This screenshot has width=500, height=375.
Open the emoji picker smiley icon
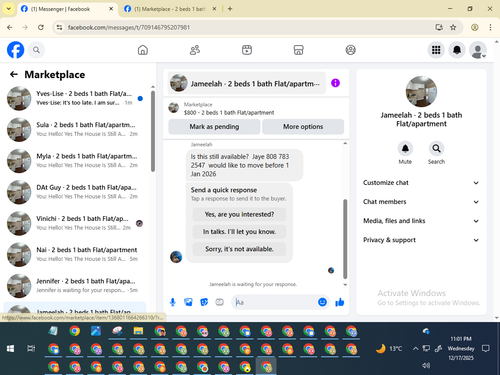[322, 302]
